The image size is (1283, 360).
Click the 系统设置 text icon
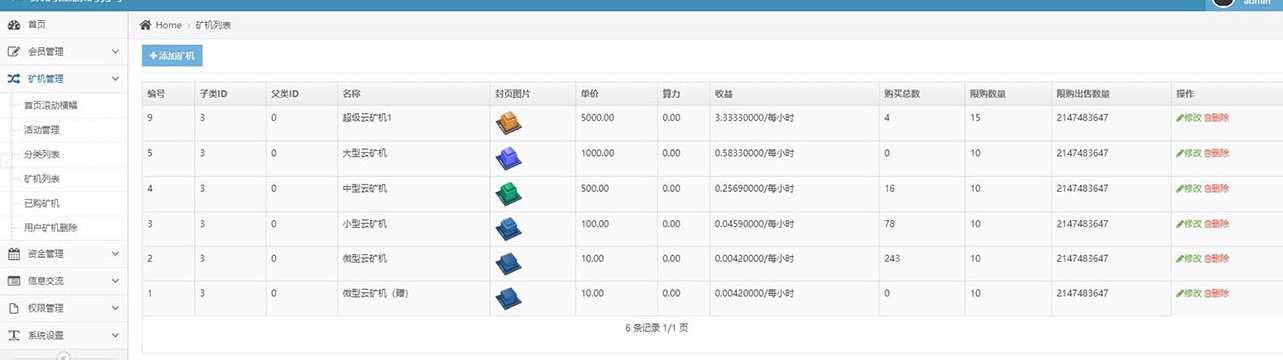coord(14,335)
